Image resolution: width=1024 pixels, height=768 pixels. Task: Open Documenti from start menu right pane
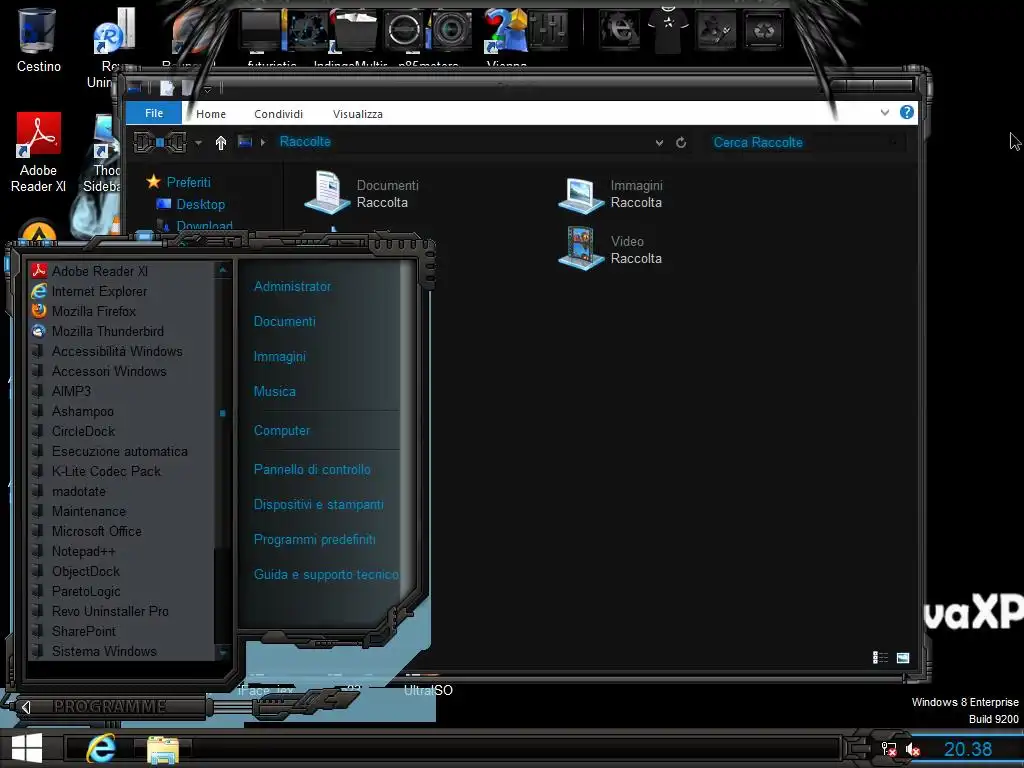click(284, 321)
